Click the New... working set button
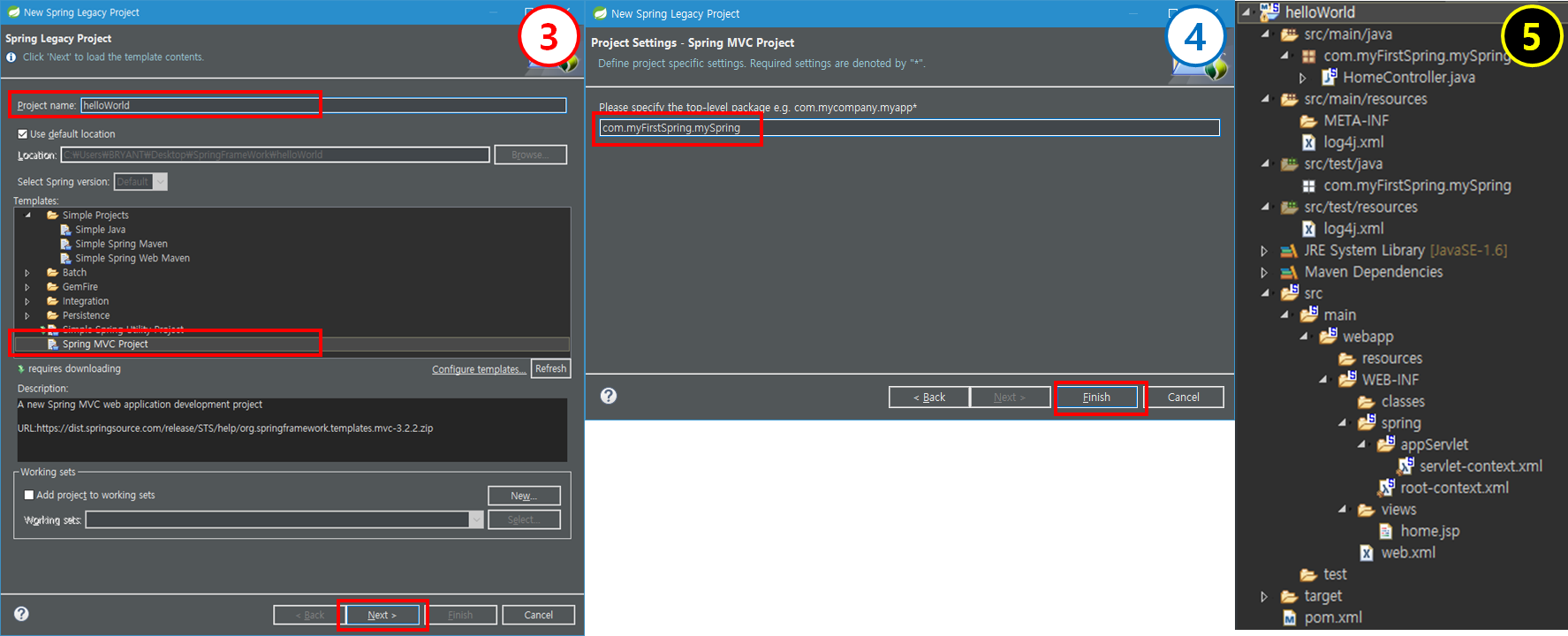1568x636 pixels. (x=524, y=496)
